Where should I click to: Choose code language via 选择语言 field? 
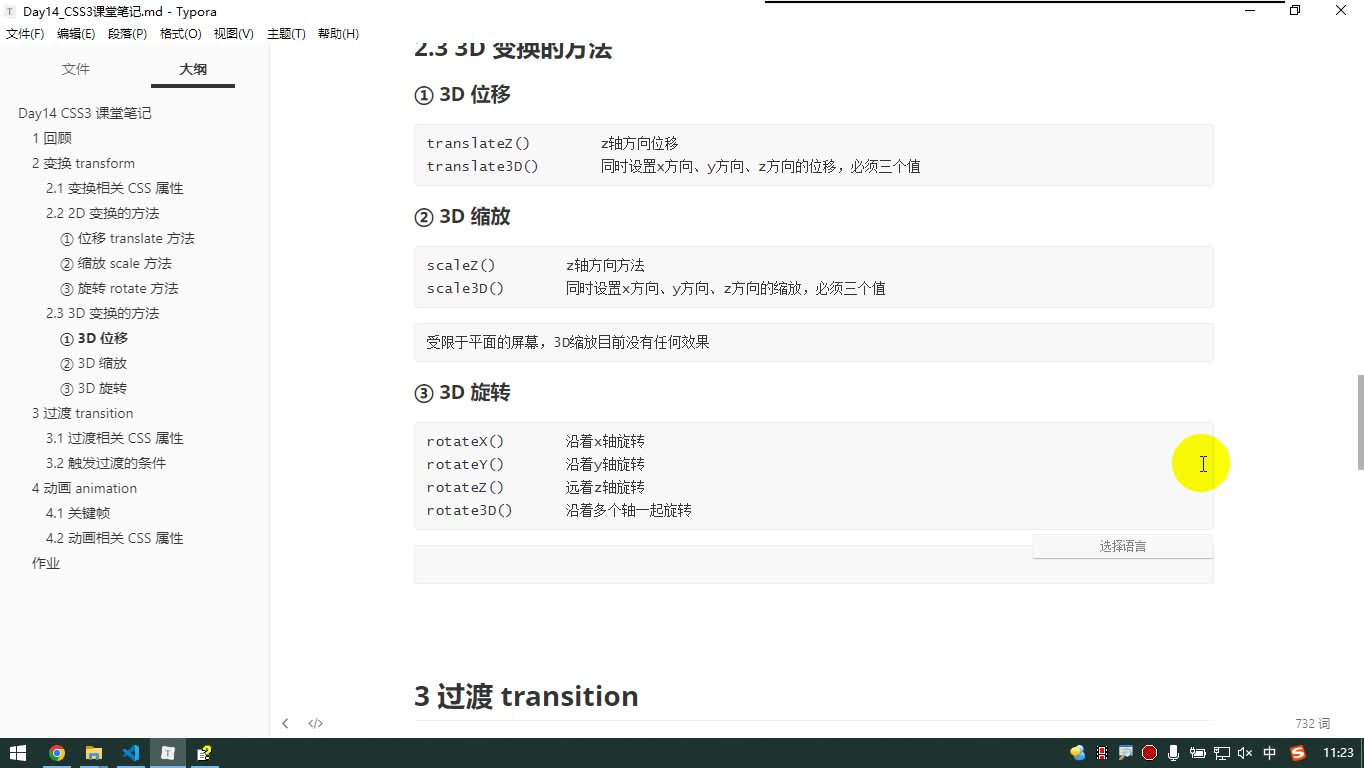[1123, 546]
